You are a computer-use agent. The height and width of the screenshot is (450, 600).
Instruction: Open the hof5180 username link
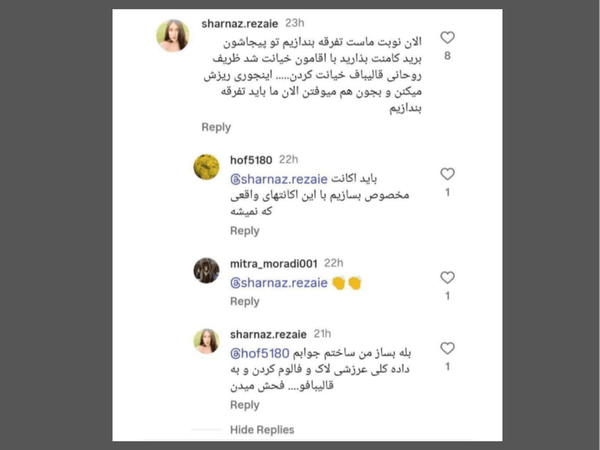252,160
